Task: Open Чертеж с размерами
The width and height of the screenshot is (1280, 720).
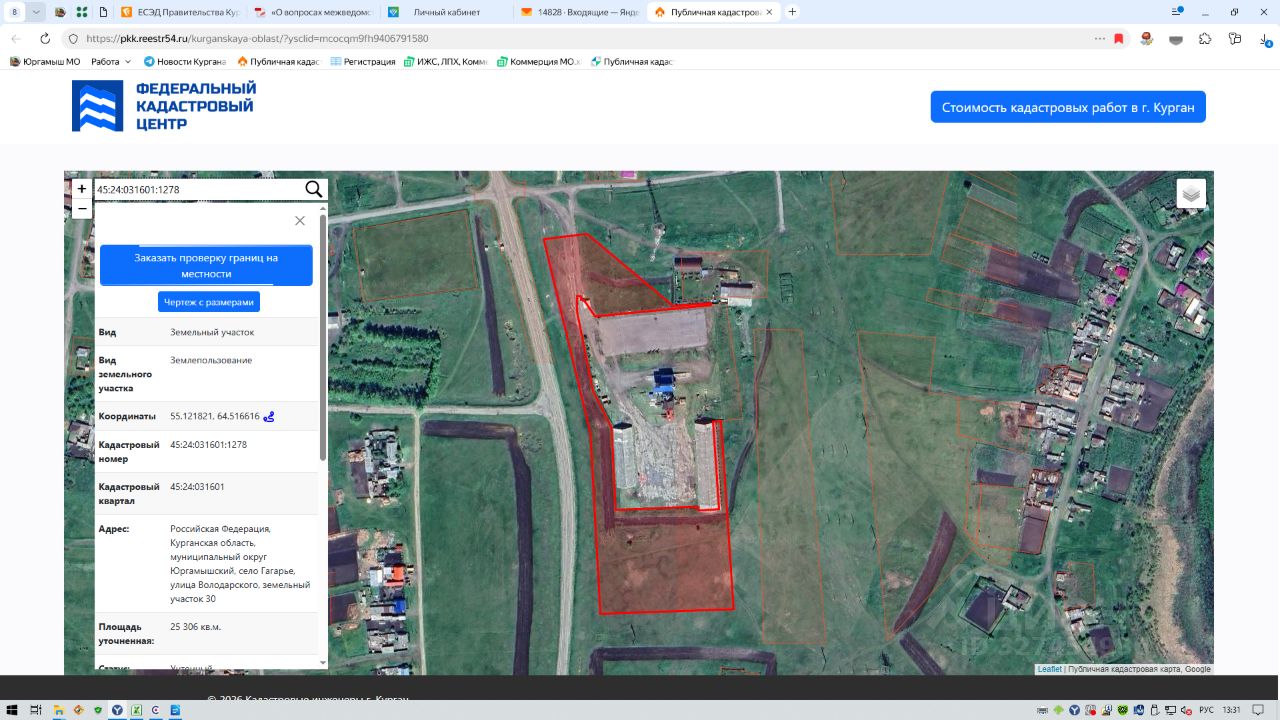Action: pos(209,301)
